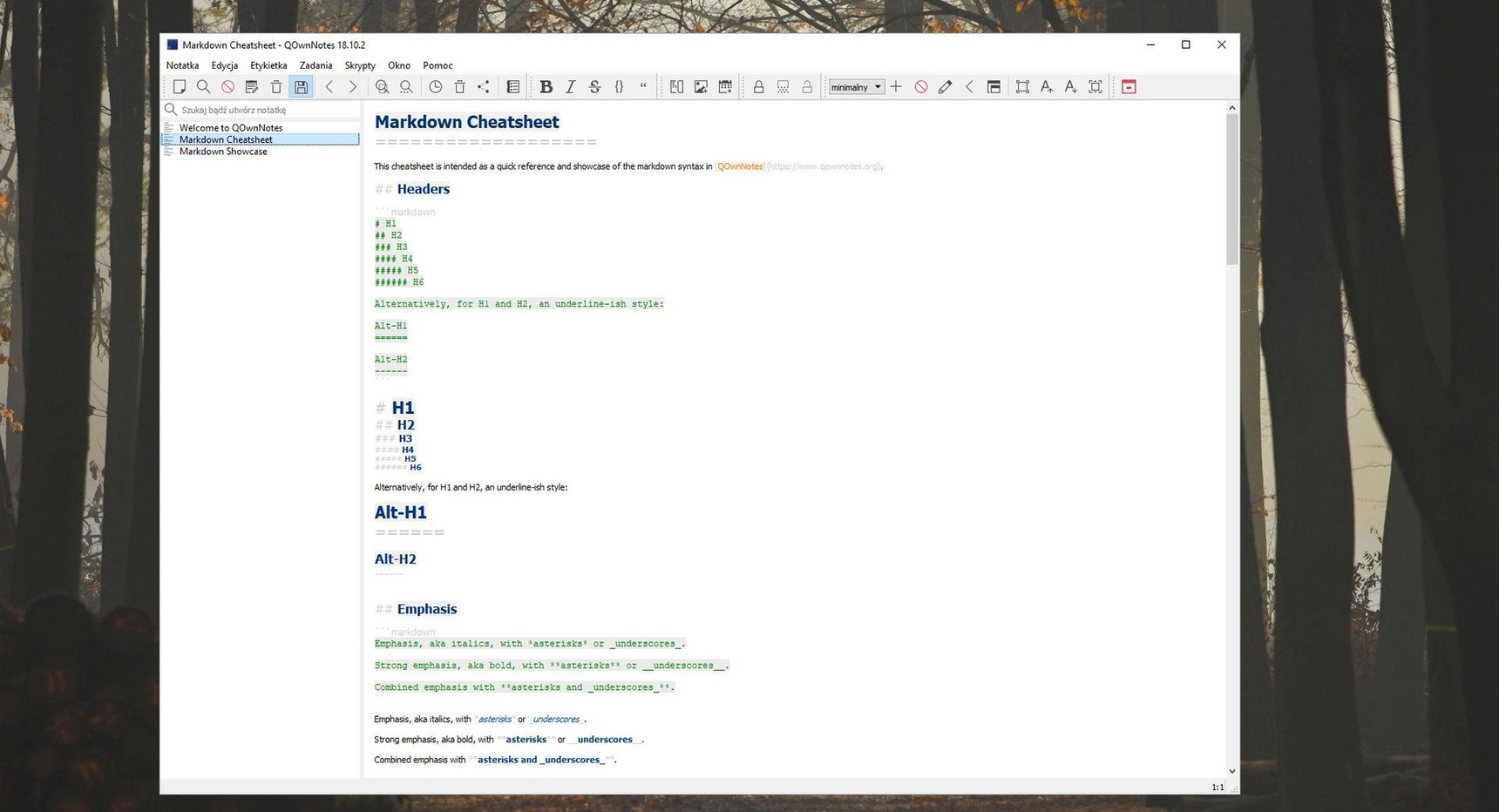Click the replace-in-note magnifier with dots
The image size is (1499, 812).
tap(406, 87)
